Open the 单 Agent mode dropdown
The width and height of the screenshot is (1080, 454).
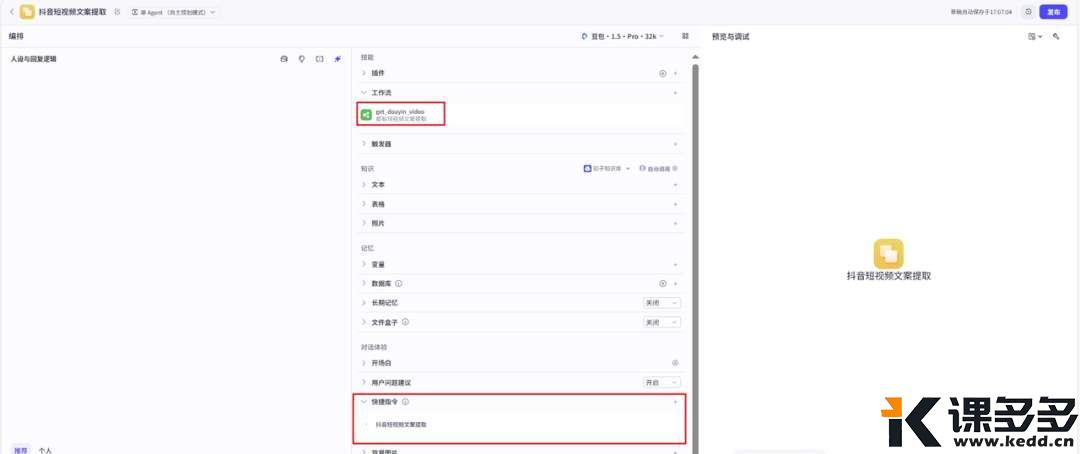click(x=172, y=12)
